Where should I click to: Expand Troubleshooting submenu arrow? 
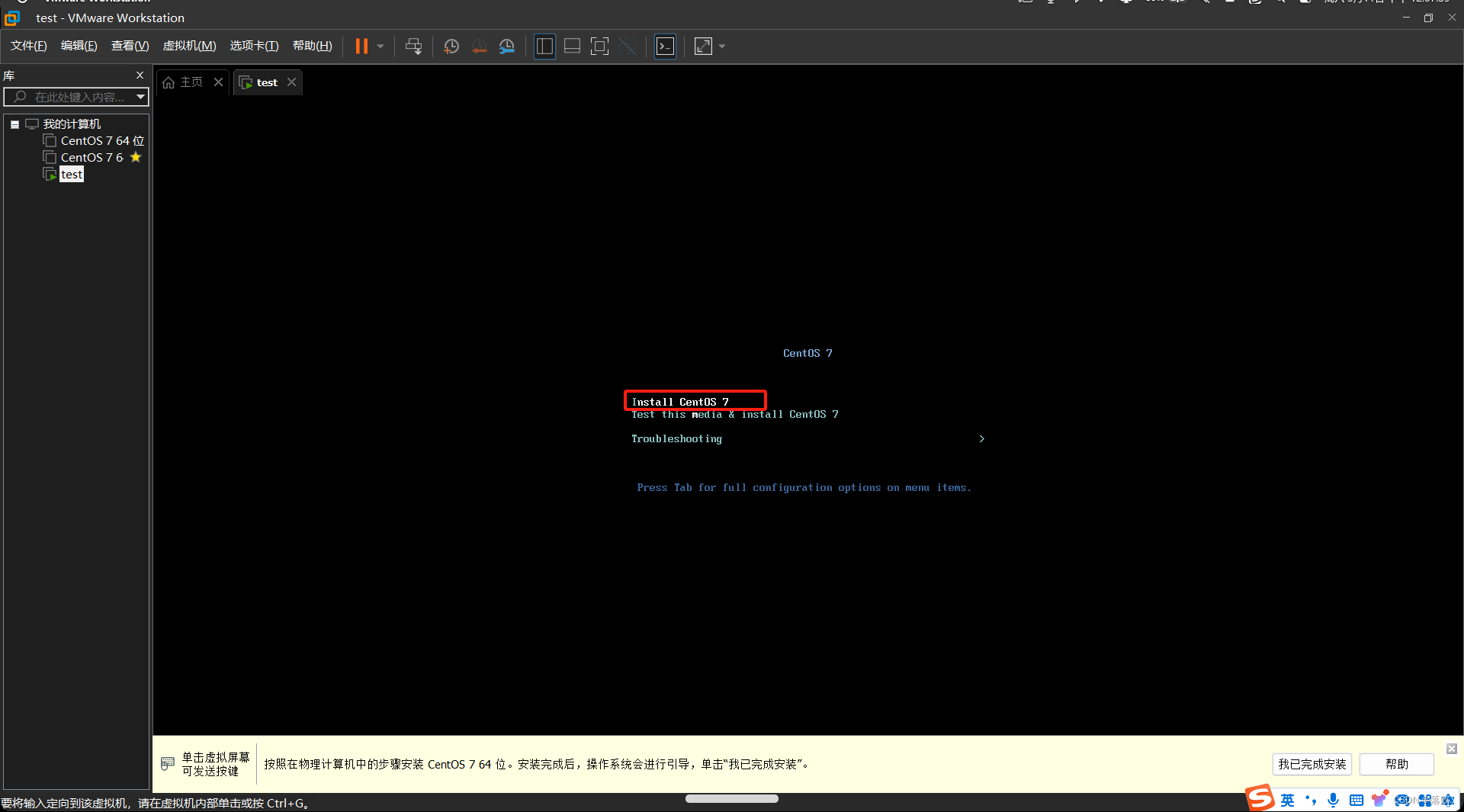click(981, 439)
